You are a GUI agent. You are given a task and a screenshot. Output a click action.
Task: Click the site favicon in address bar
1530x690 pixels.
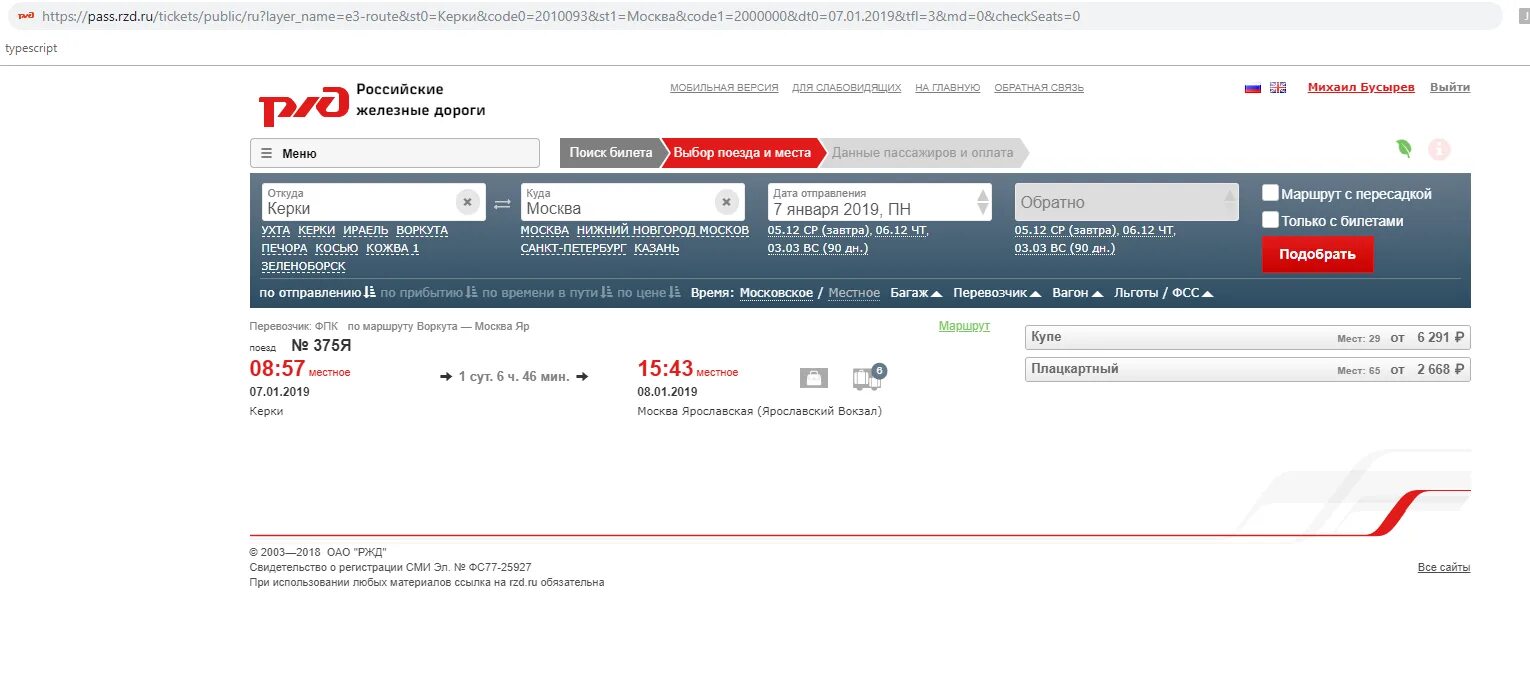(x=25, y=16)
